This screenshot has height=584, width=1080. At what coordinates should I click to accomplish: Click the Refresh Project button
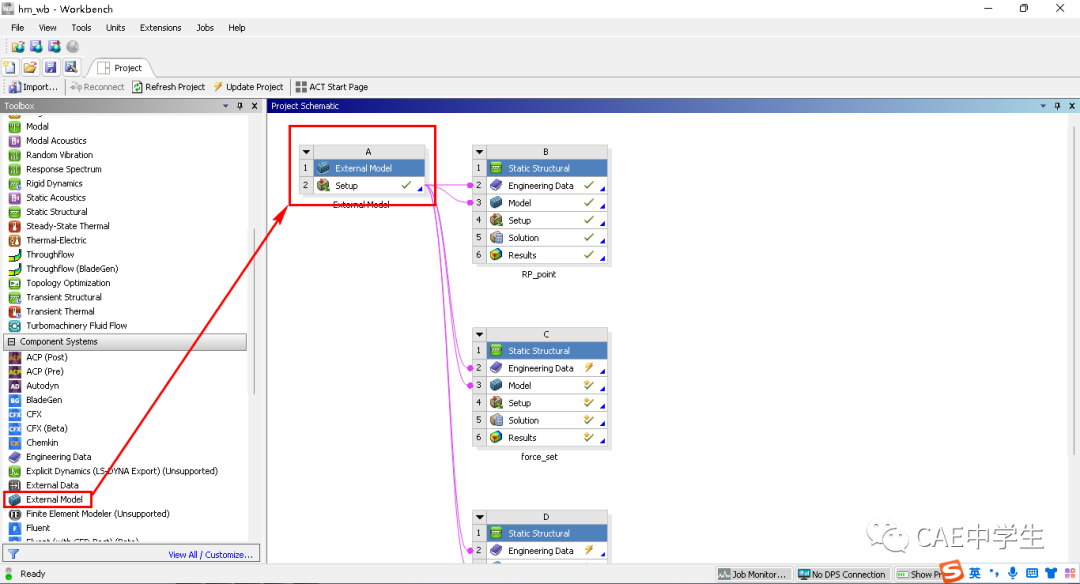tap(169, 87)
